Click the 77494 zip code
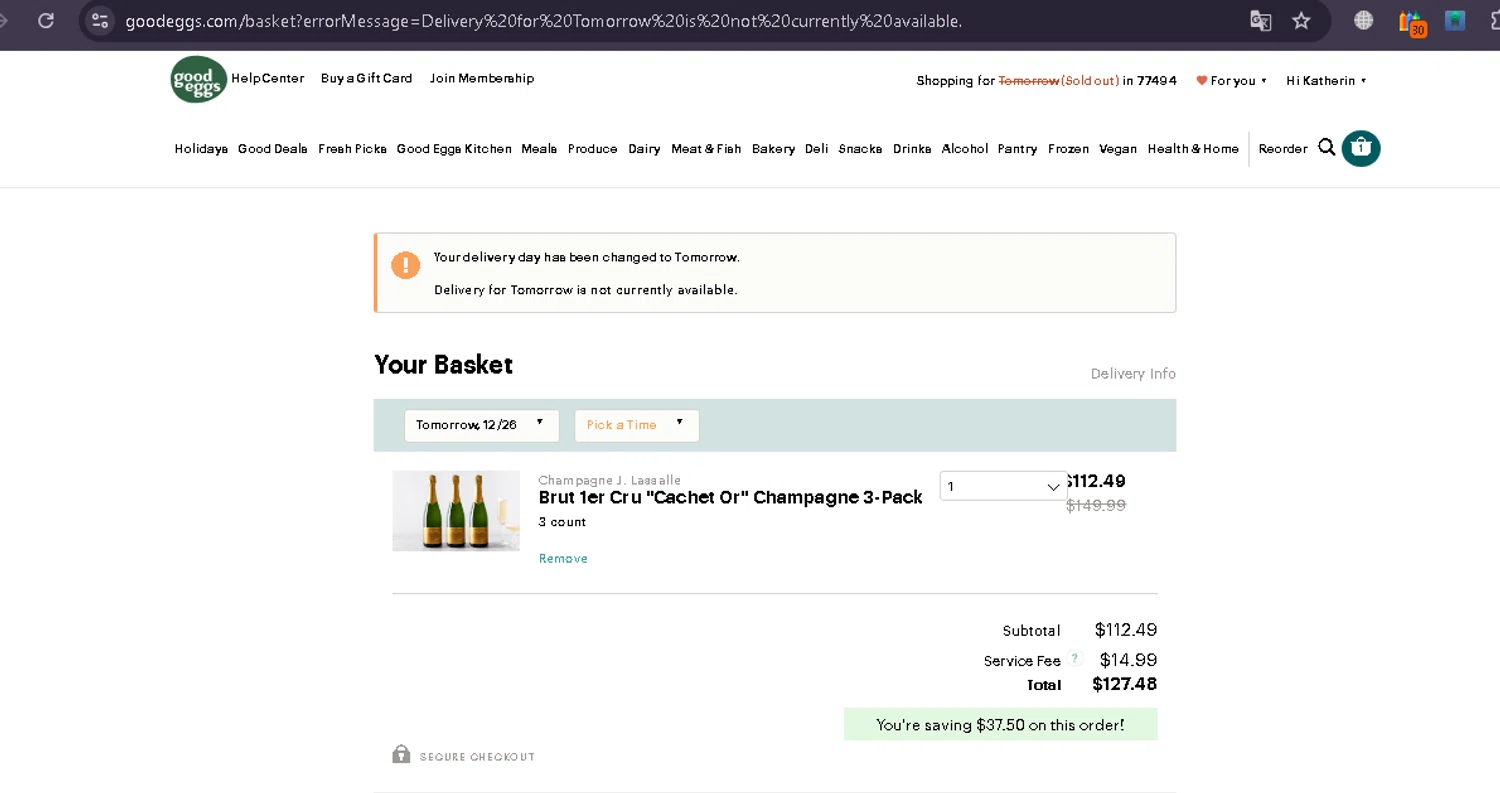This screenshot has height=793, width=1500. click(x=1157, y=81)
